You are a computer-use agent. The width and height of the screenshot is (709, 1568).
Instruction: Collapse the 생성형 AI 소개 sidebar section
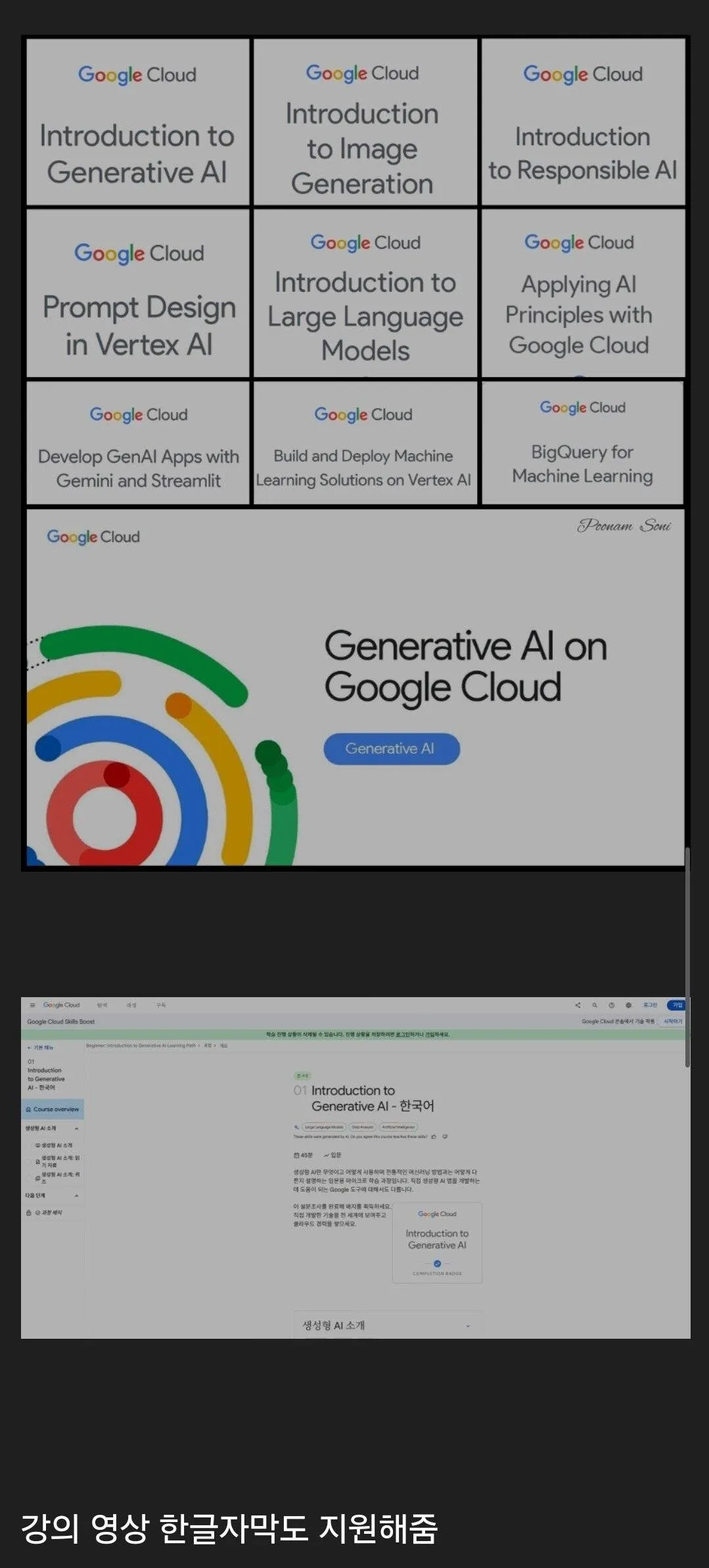point(77,1129)
